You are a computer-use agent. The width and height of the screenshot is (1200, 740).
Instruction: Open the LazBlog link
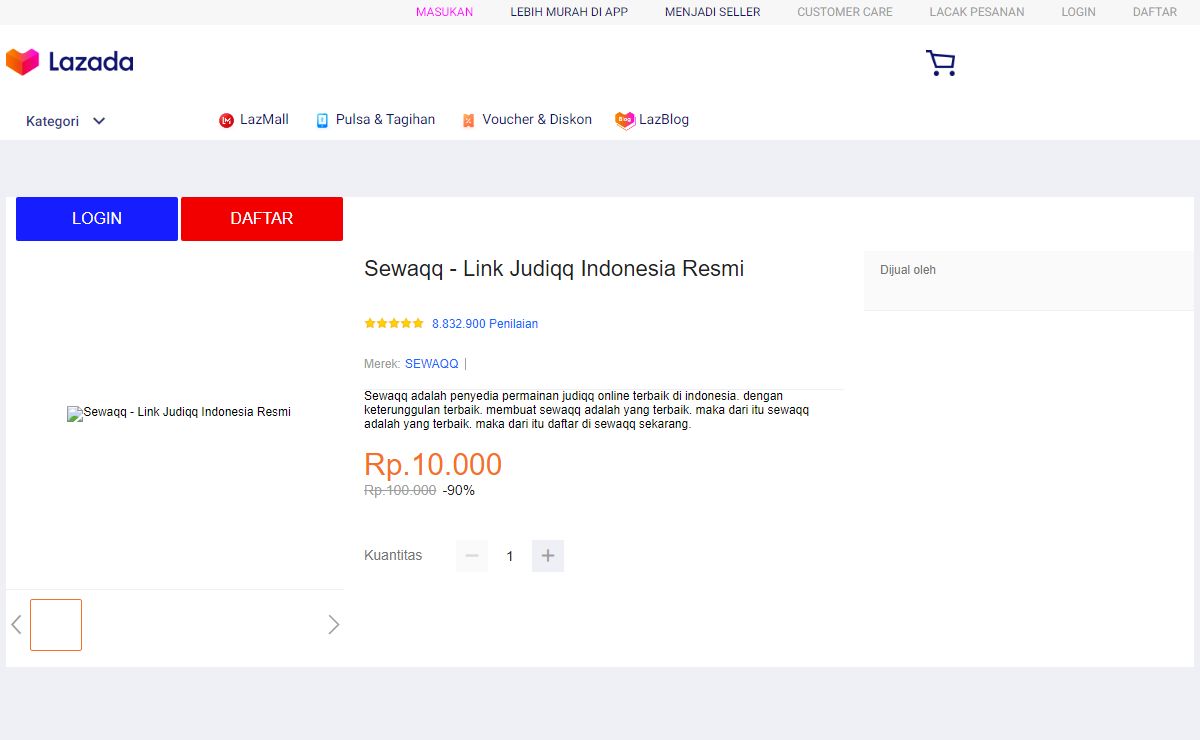(x=664, y=120)
